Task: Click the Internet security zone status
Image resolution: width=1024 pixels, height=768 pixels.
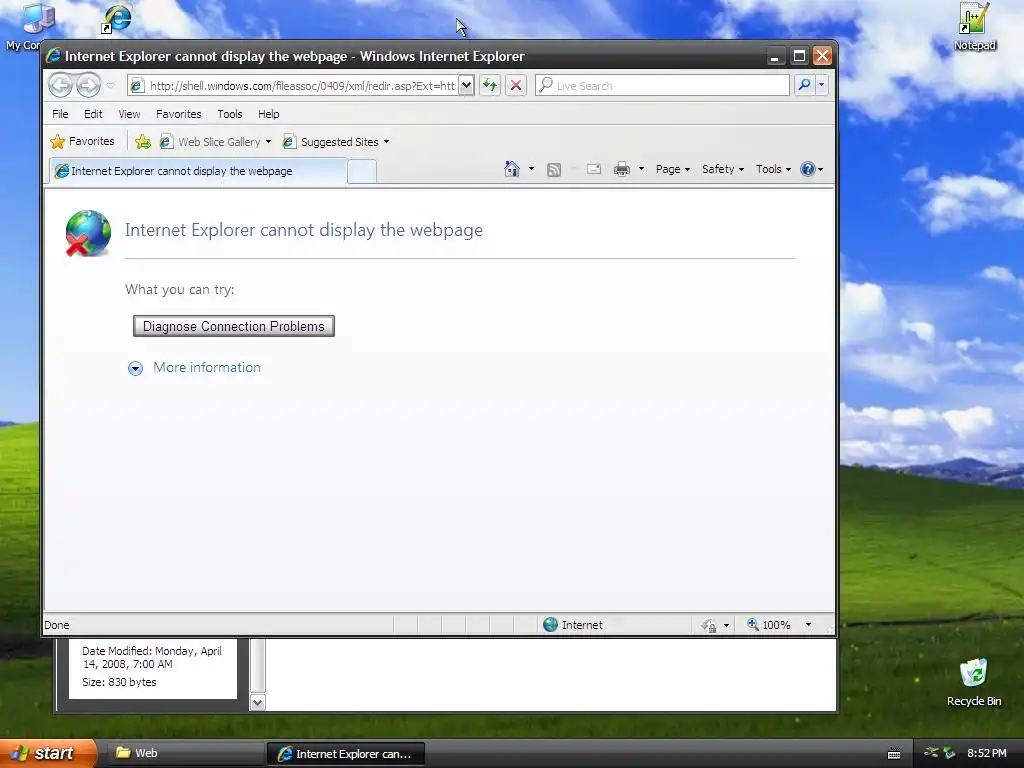Action: click(573, 625)
